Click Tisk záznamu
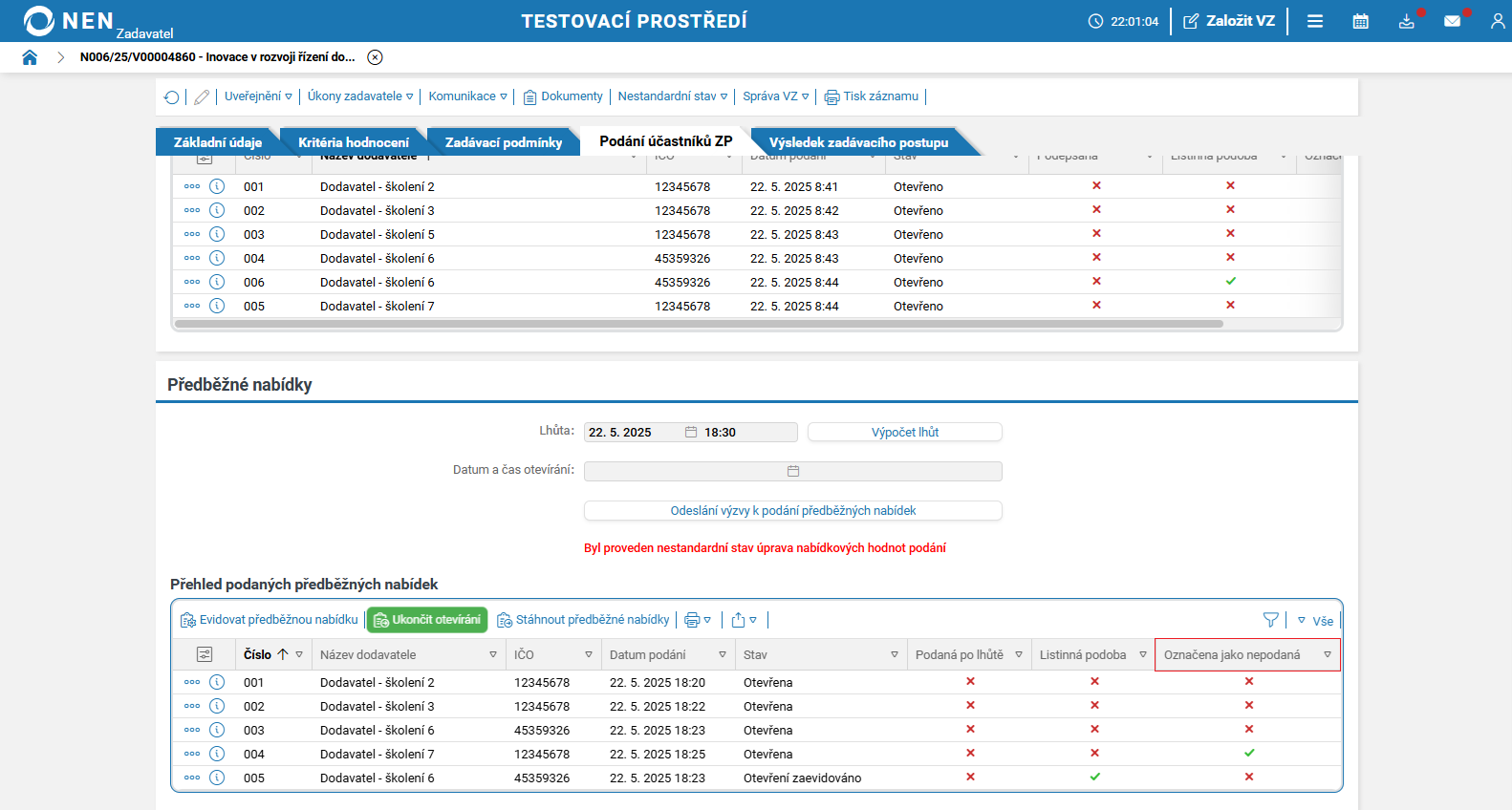The height and width of the screenshot is (810, 1512). pos(872,96)
